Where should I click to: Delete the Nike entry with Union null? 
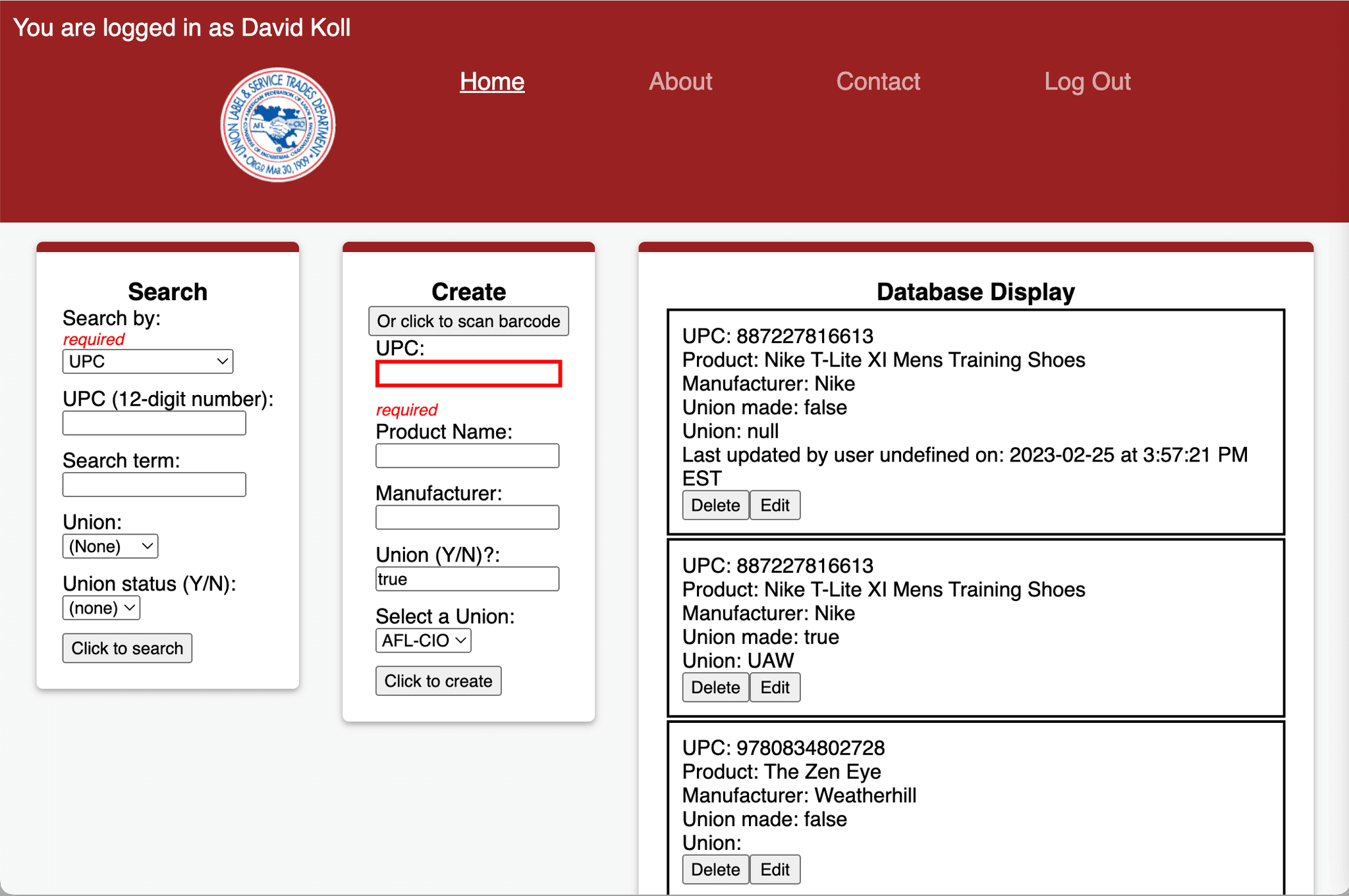(x=715, y=506)
